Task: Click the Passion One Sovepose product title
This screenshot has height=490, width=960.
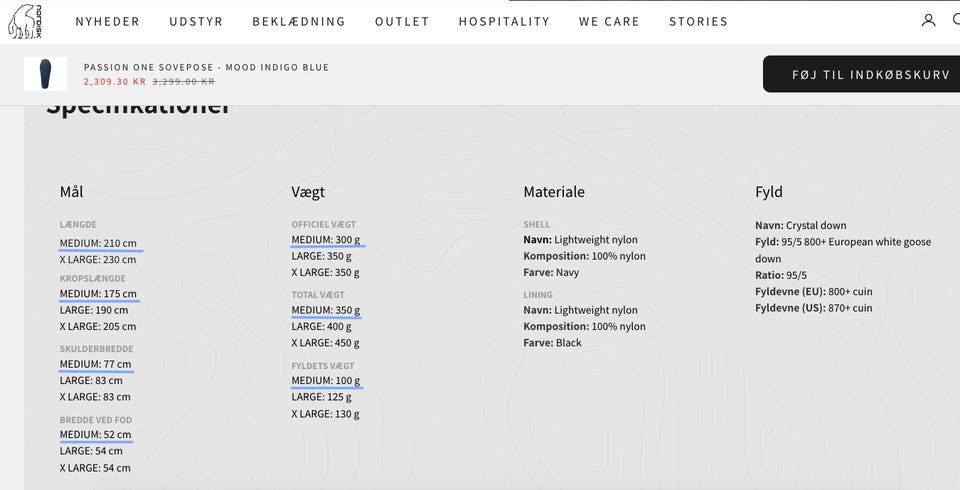Action: [206, 67]
